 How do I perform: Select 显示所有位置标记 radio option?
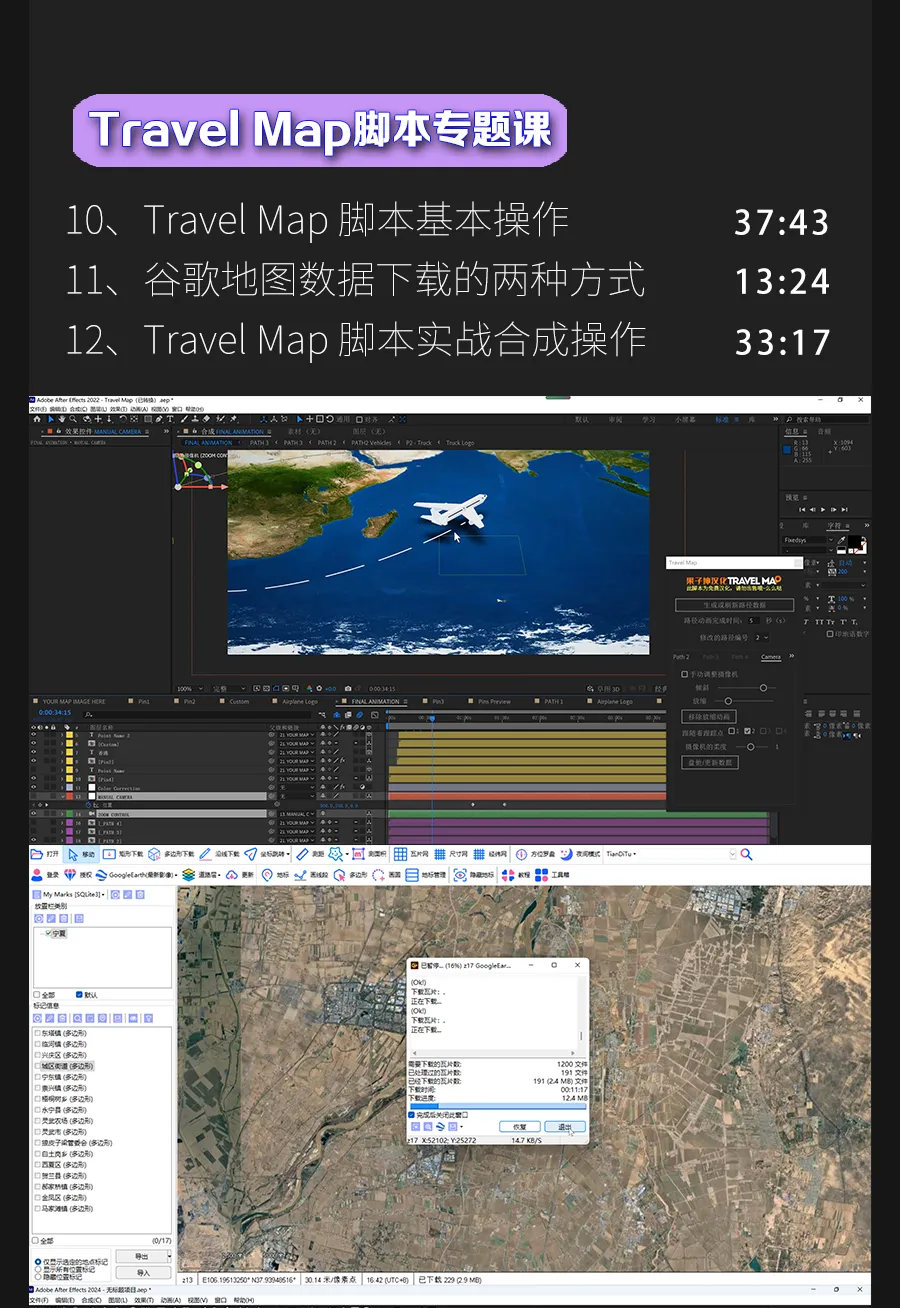38,1270
